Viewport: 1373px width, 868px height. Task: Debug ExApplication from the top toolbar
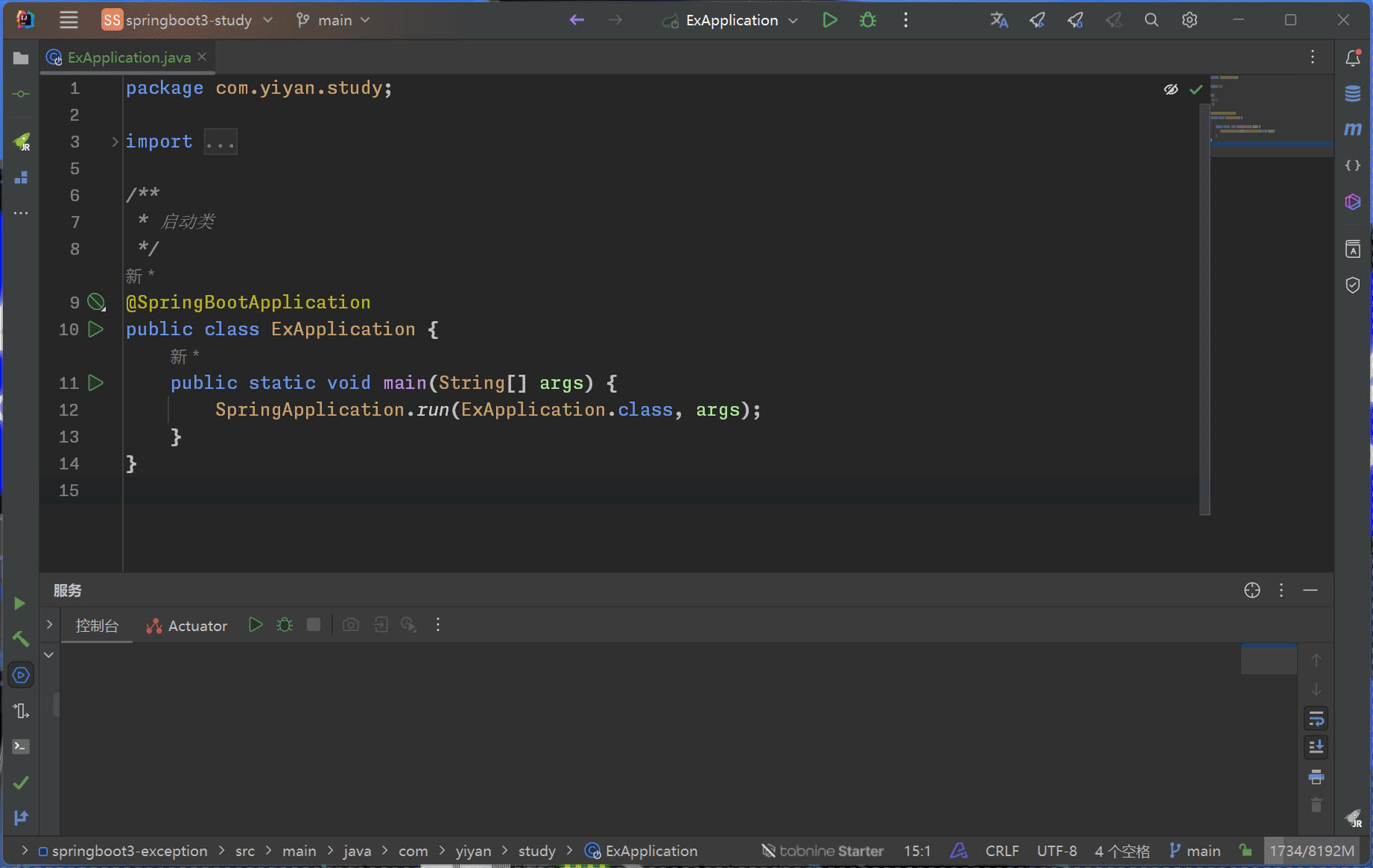coord(868,20)
